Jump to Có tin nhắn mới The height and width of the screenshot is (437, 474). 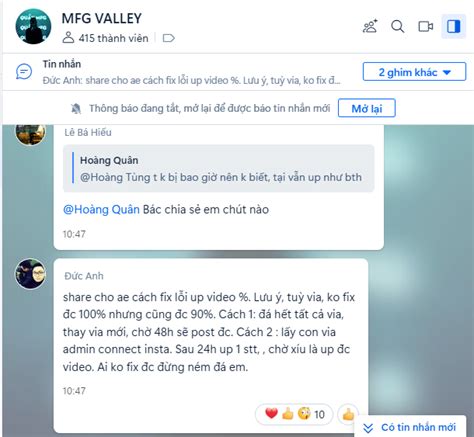click(x=410, y=427)
